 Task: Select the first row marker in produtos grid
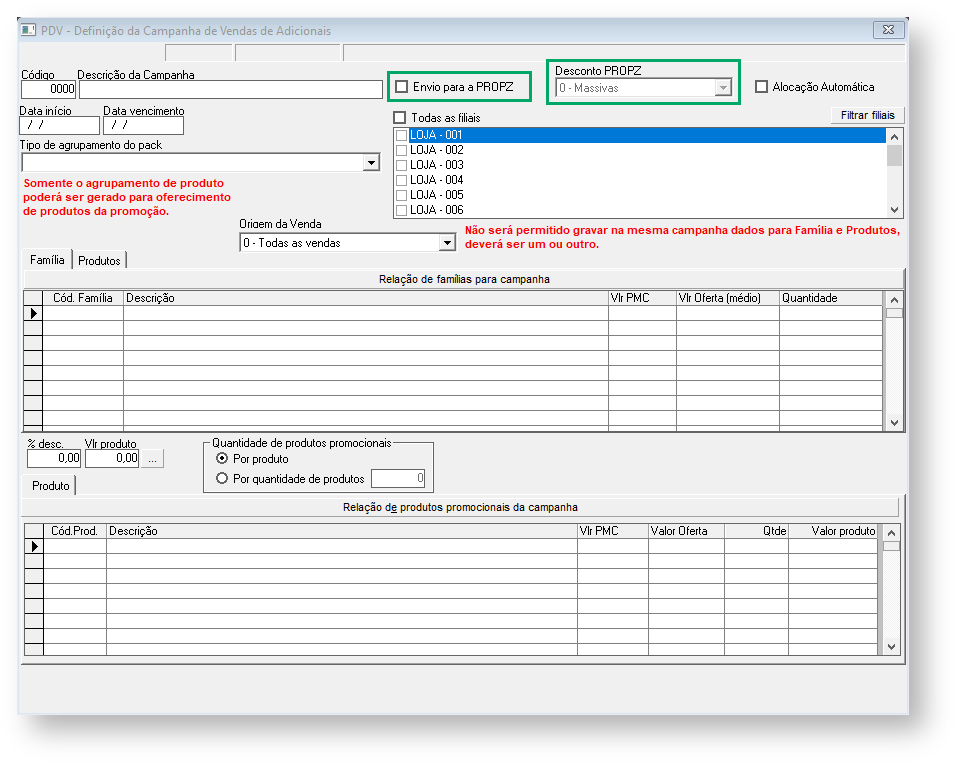click(x=34, y=546)
